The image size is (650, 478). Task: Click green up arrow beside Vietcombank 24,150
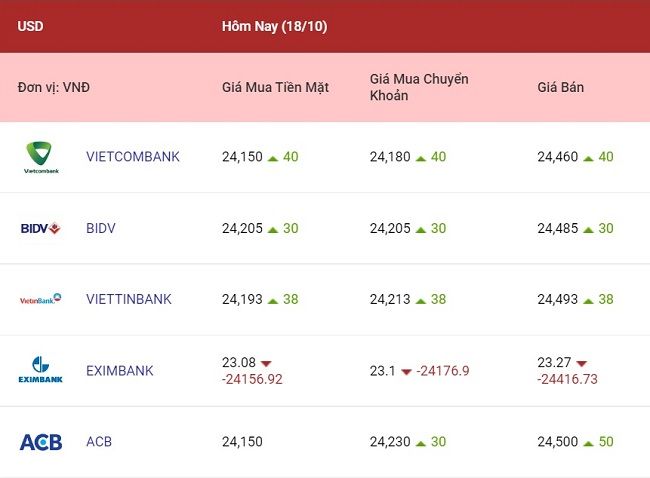[273, 158]
